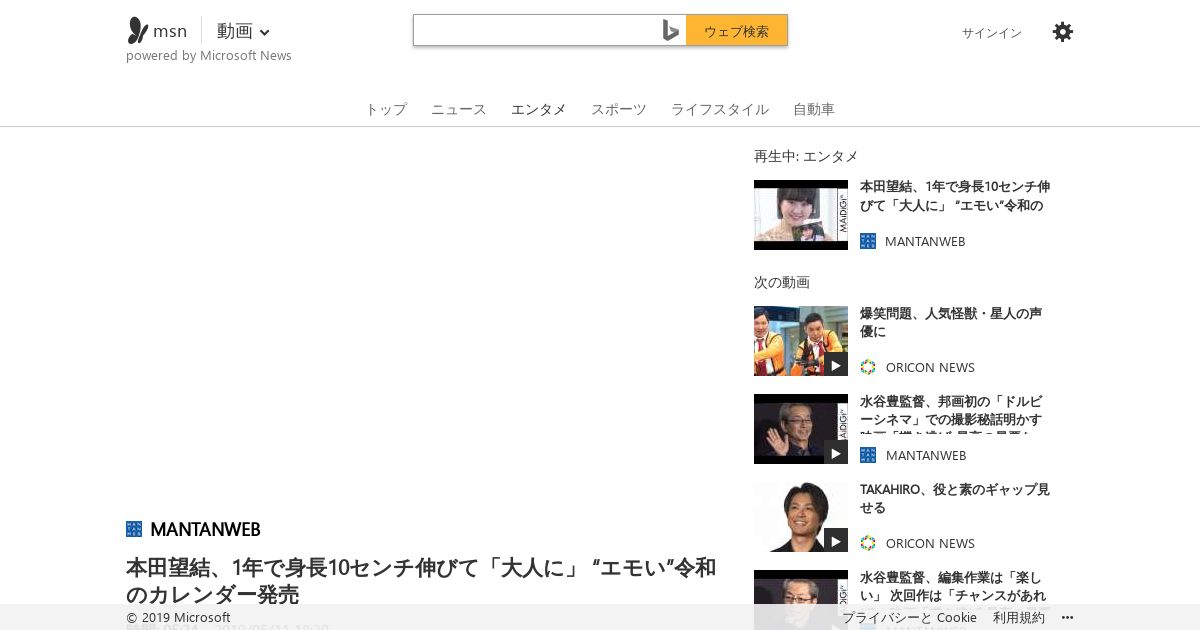1200x630 pixels.
Task: Click the main MANTANWEB publisher name
Action: pyautogui.click(x=205, y=529)
